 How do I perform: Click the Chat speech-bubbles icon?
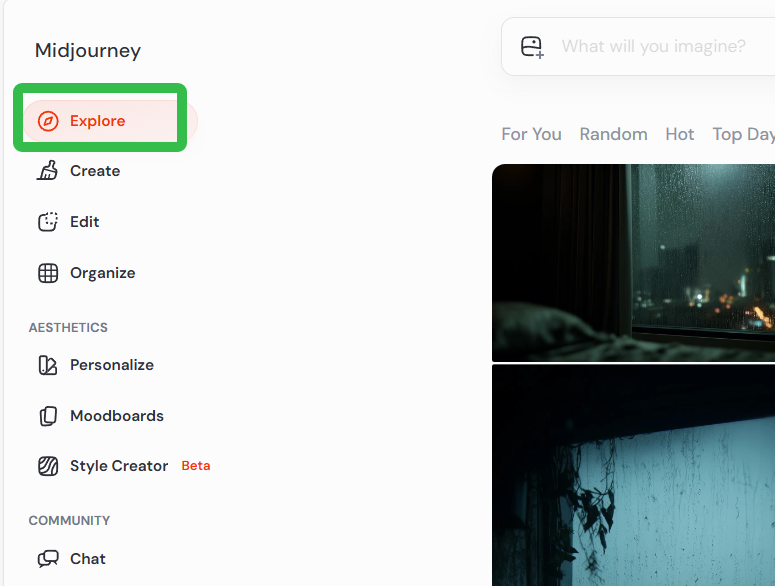48,559
